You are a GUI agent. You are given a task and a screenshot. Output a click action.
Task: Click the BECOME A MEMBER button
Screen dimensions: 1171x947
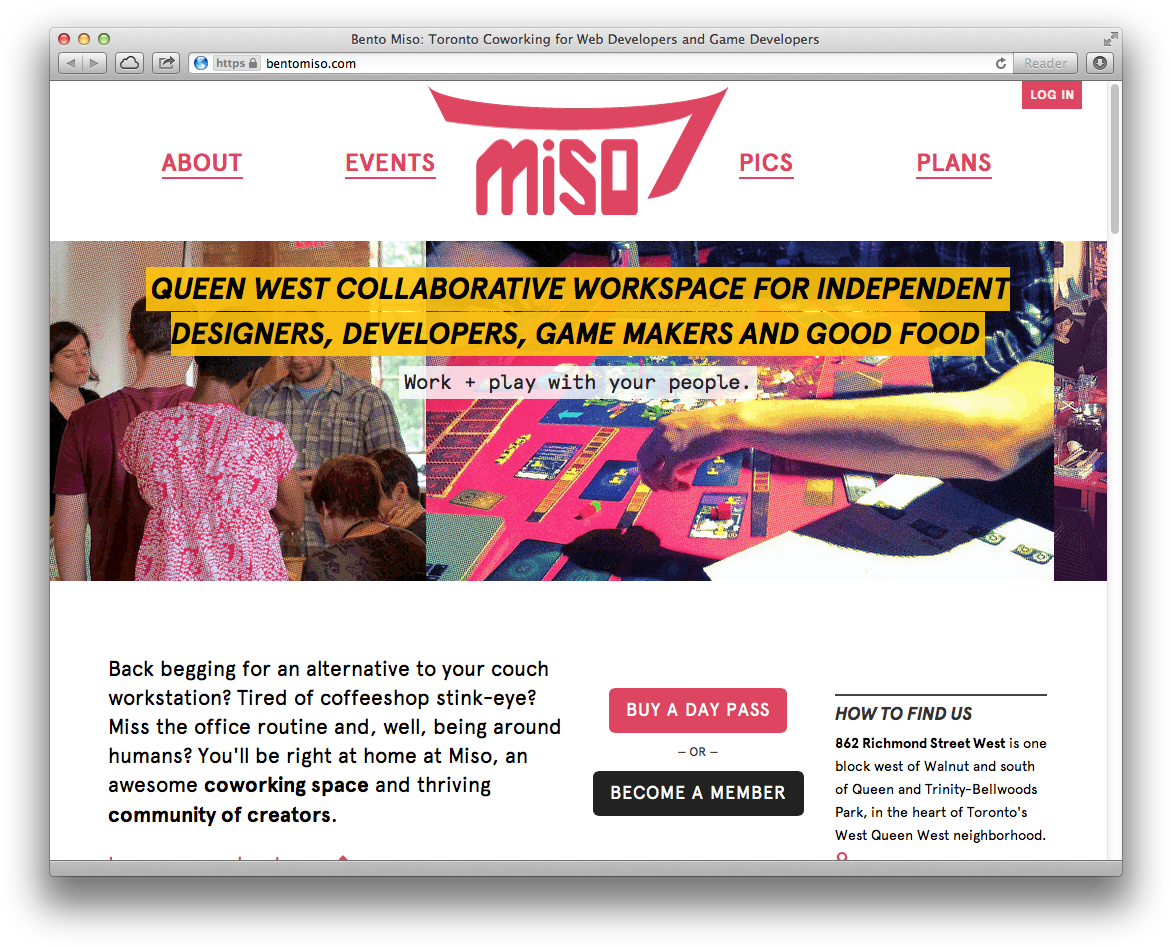pos(698,793)
